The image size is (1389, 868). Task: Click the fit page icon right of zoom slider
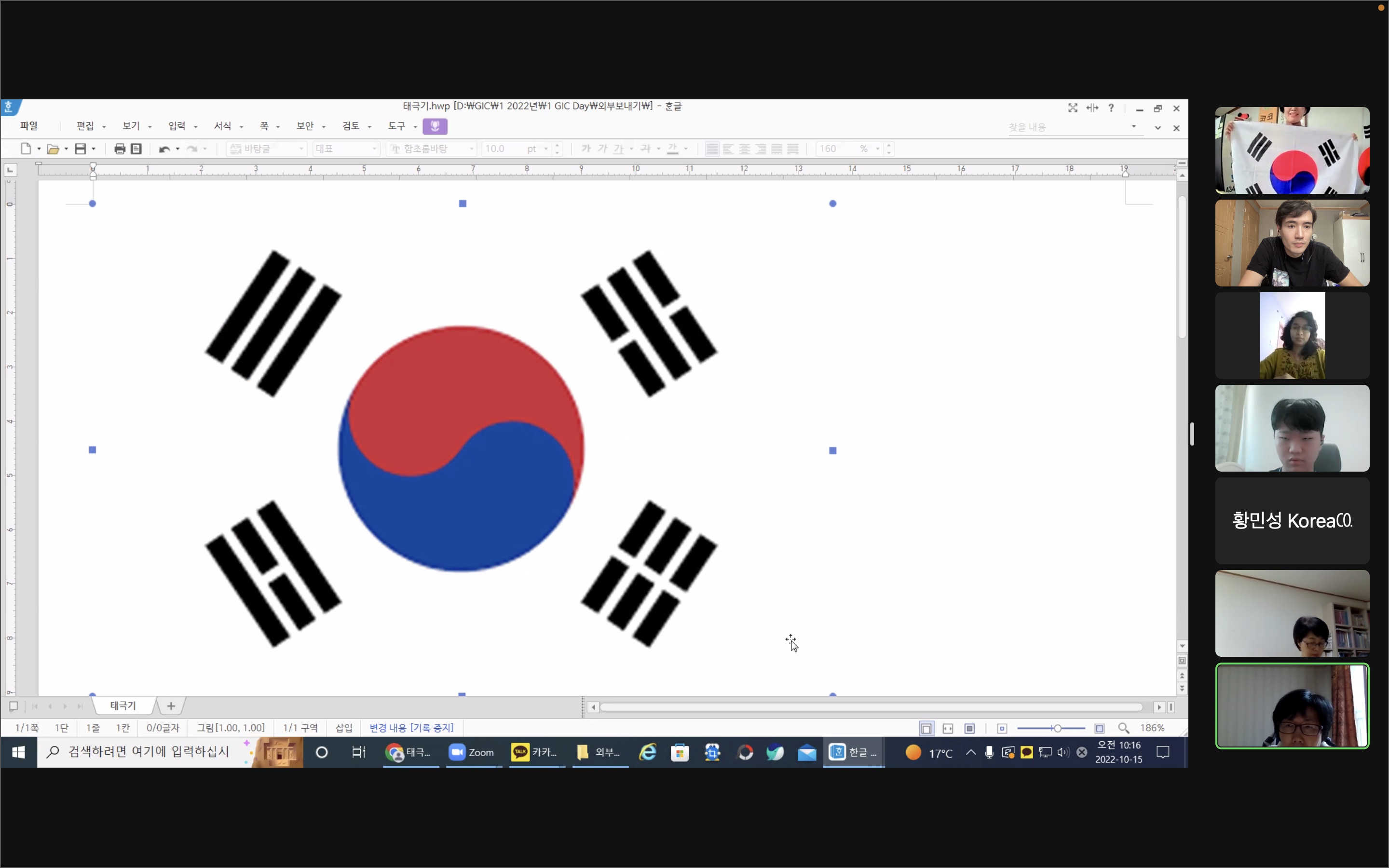point(1099,728)
